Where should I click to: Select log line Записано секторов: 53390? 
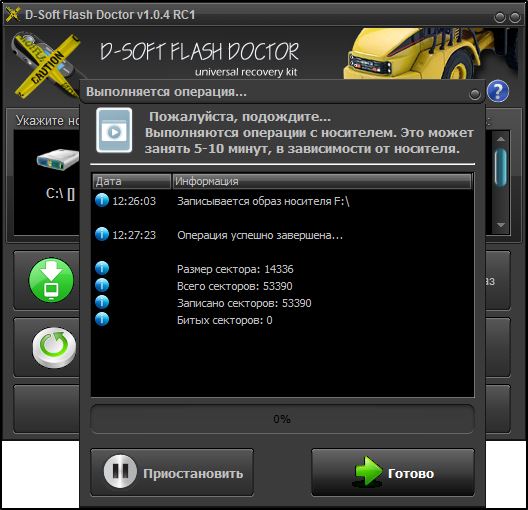[283, 303]
